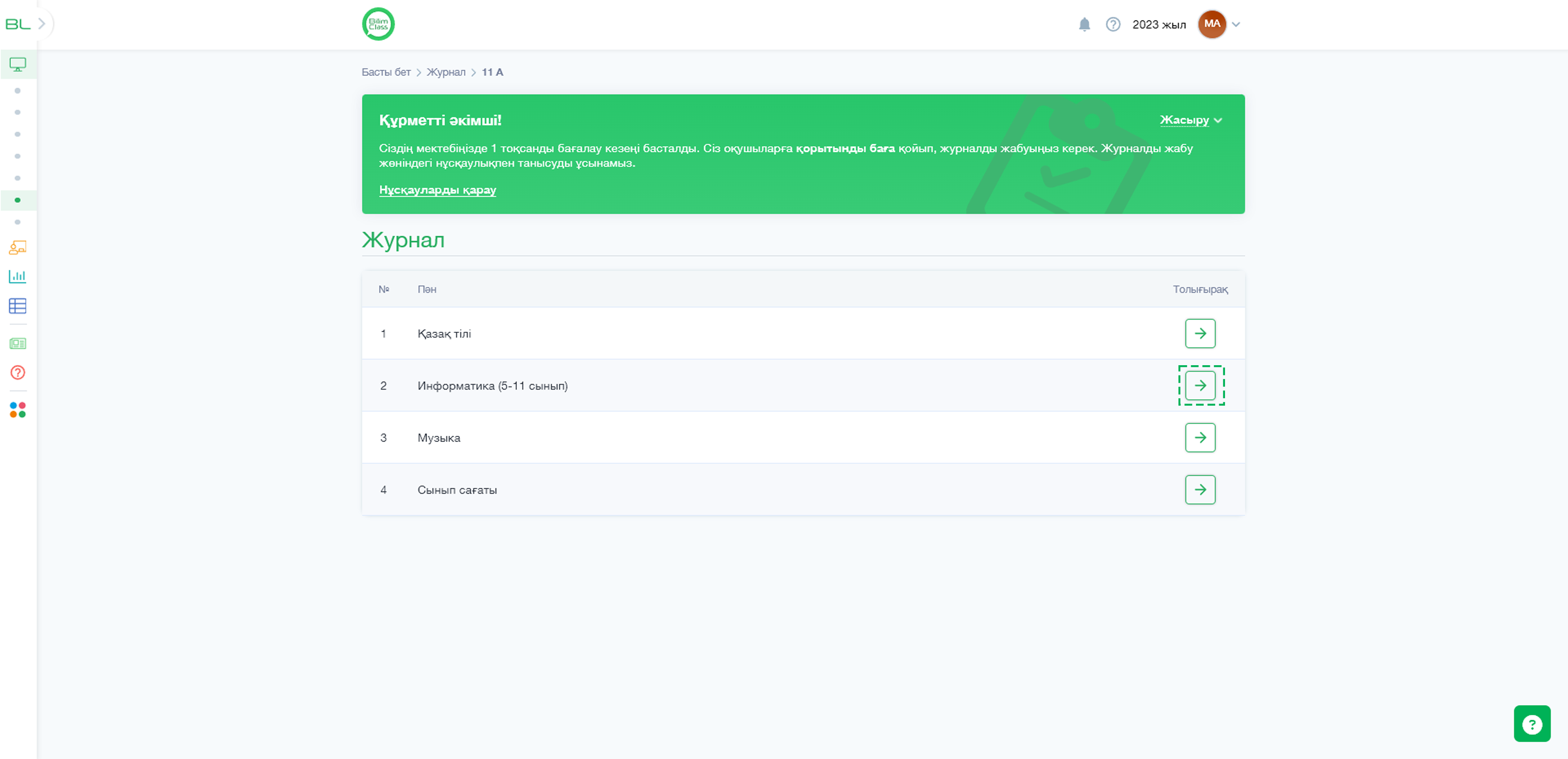Open the blue table grid icon
This screenshot has height=759, width=1568.
(x=18, y=306)
